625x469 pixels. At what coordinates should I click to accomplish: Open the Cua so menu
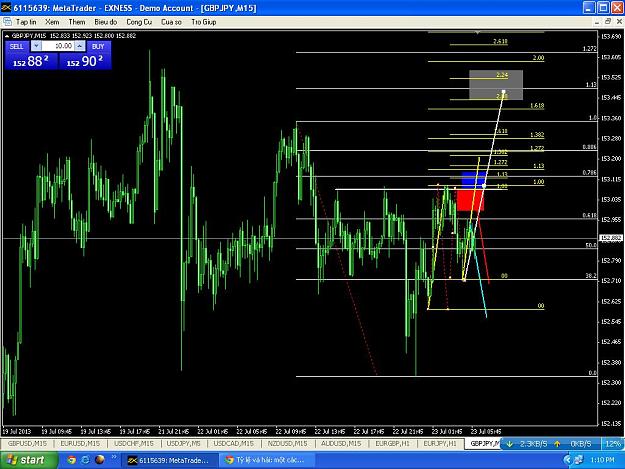(171, 22)
